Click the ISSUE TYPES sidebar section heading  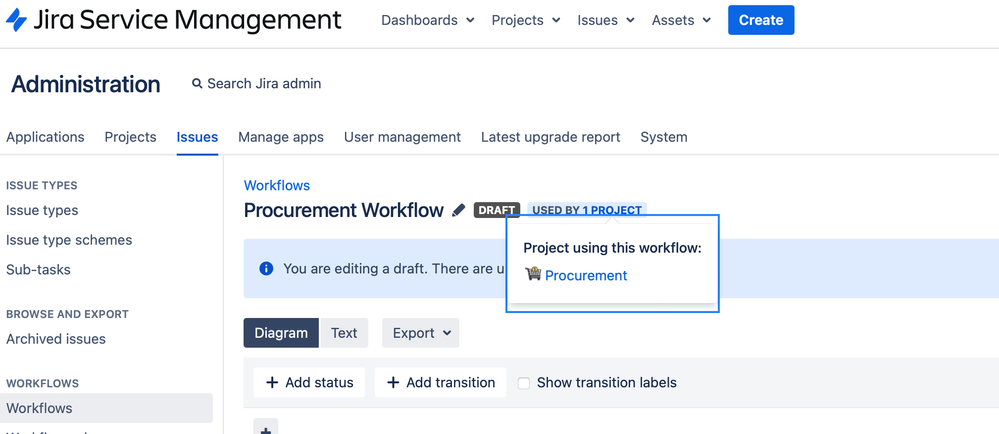point(41,185)
